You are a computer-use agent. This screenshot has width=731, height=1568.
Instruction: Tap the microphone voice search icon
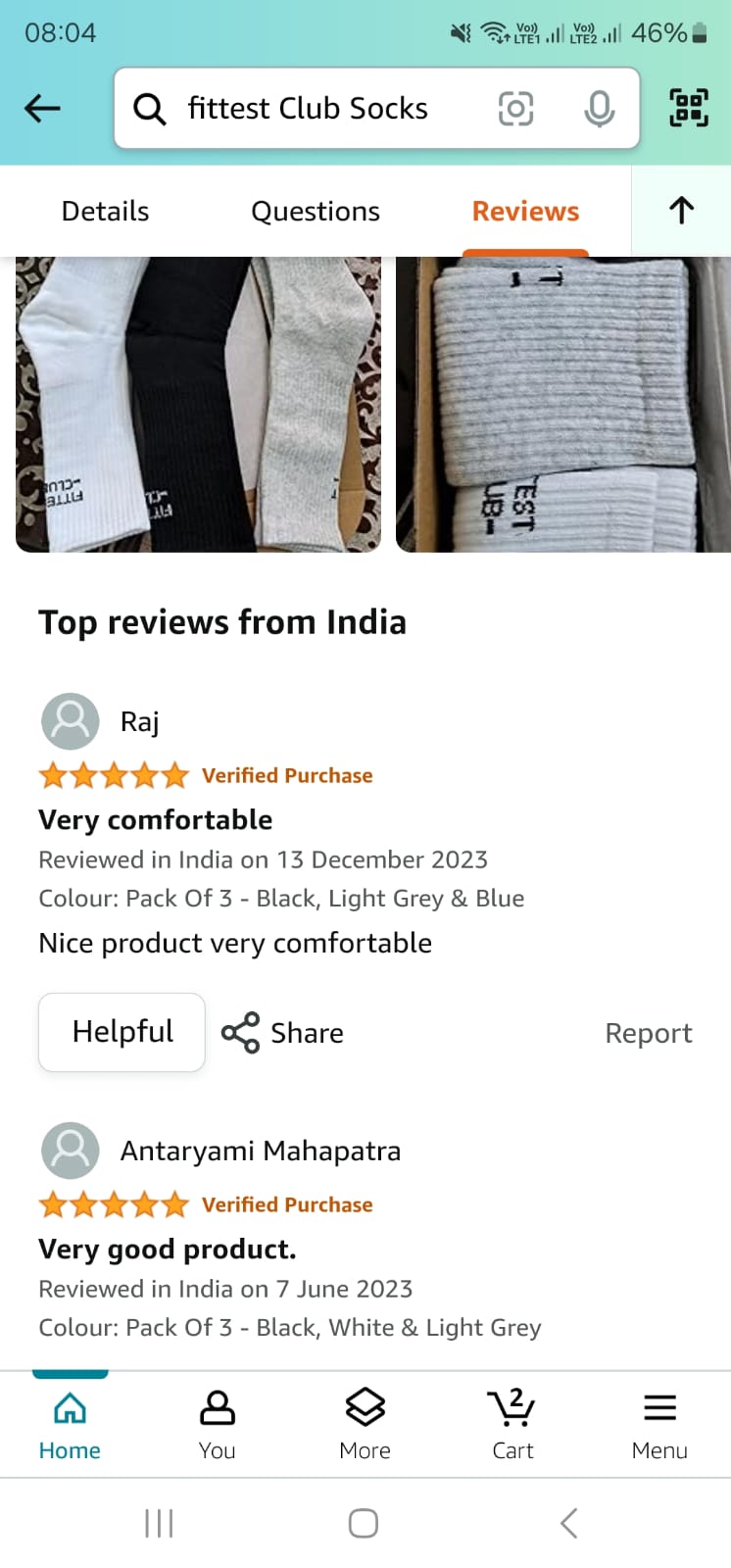[x=599, y=108]
